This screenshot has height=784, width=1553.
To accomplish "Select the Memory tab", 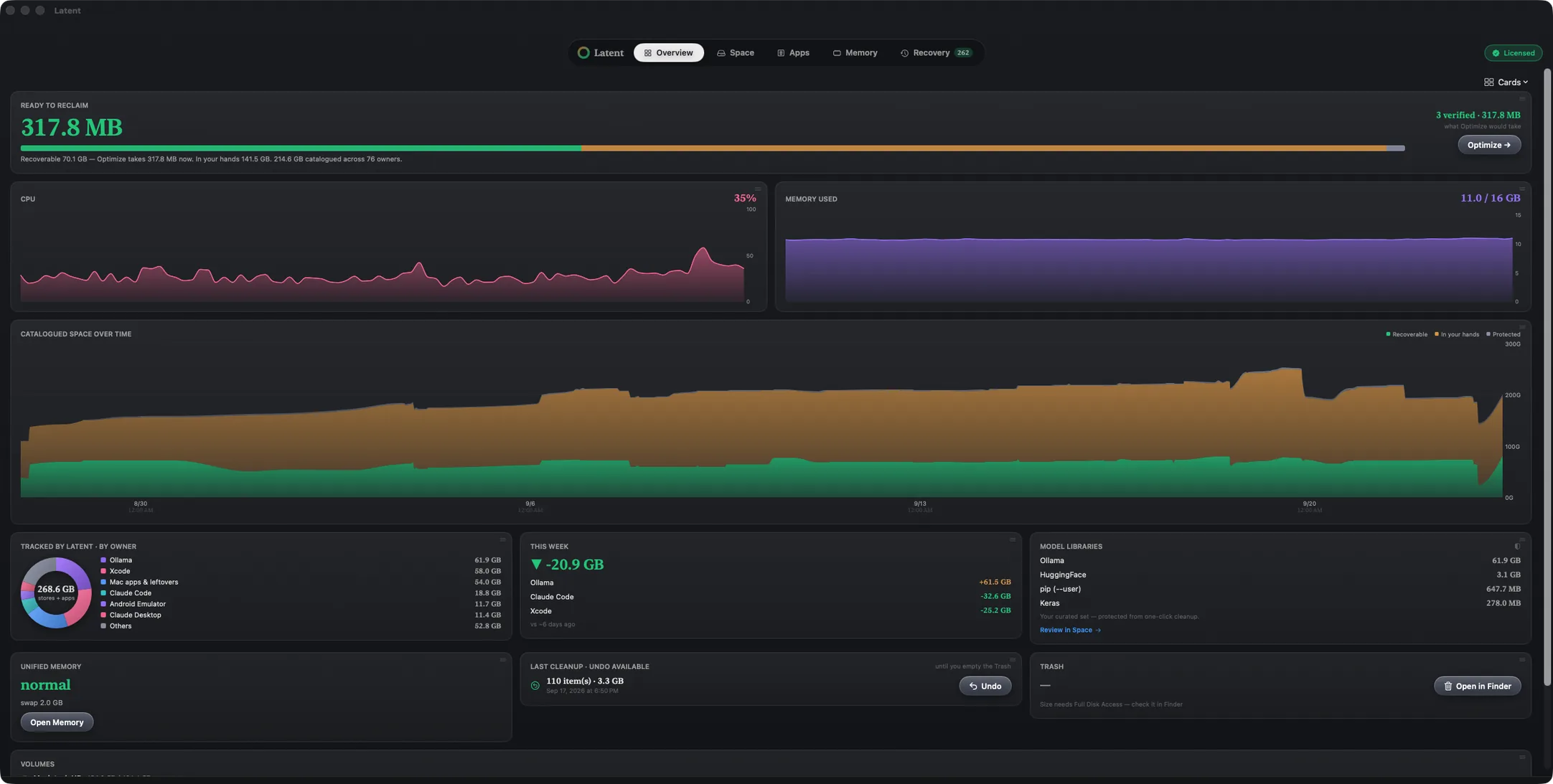I will (x=855, y=53).
